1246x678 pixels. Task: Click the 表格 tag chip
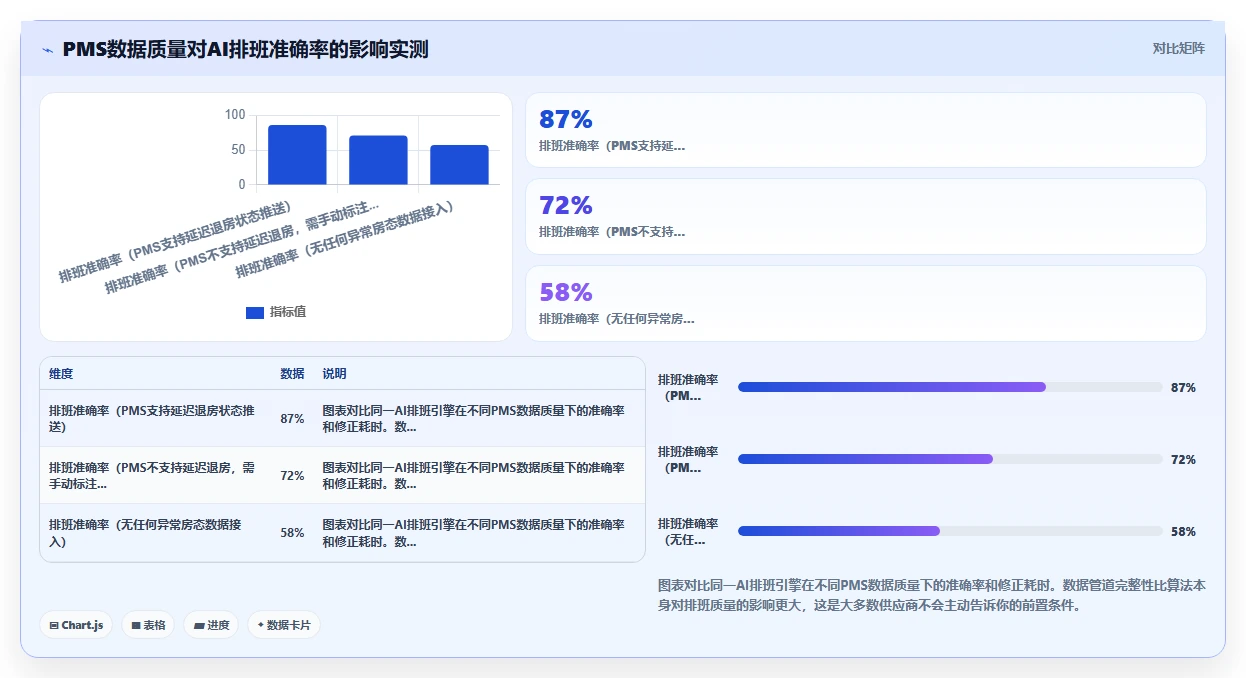148,625
